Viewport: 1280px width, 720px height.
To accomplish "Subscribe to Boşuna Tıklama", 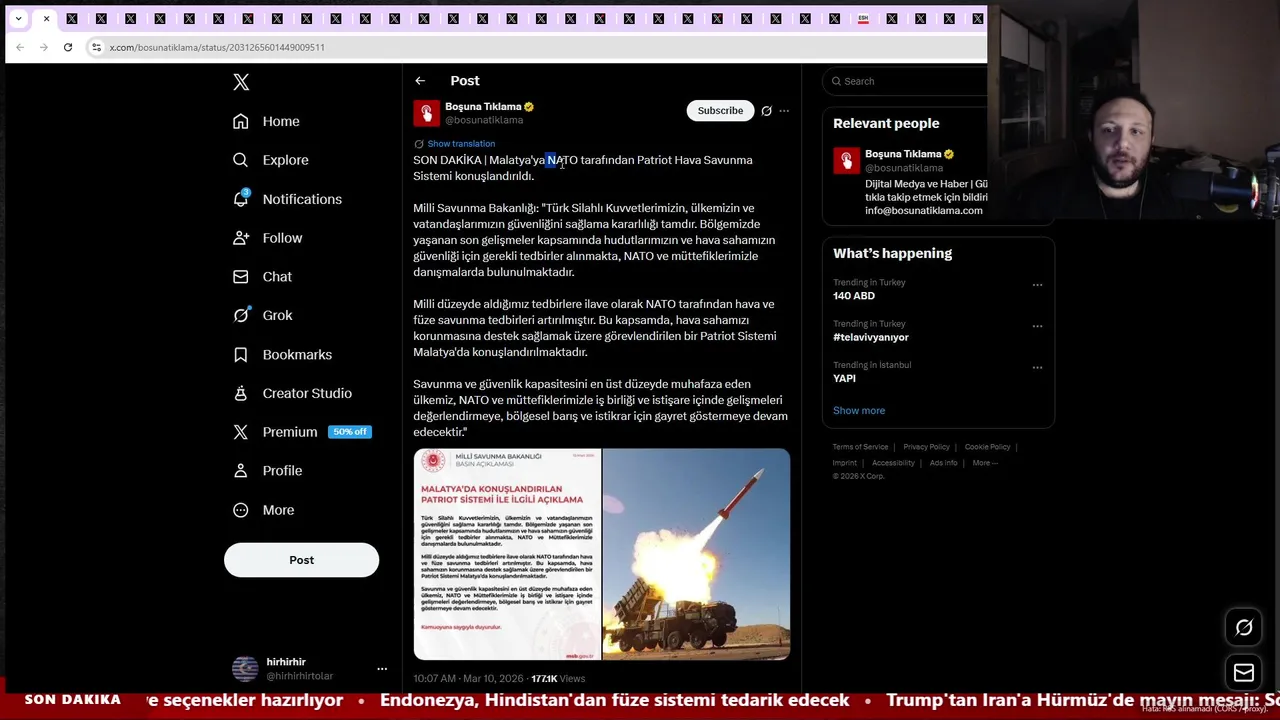I will point(720,111).
